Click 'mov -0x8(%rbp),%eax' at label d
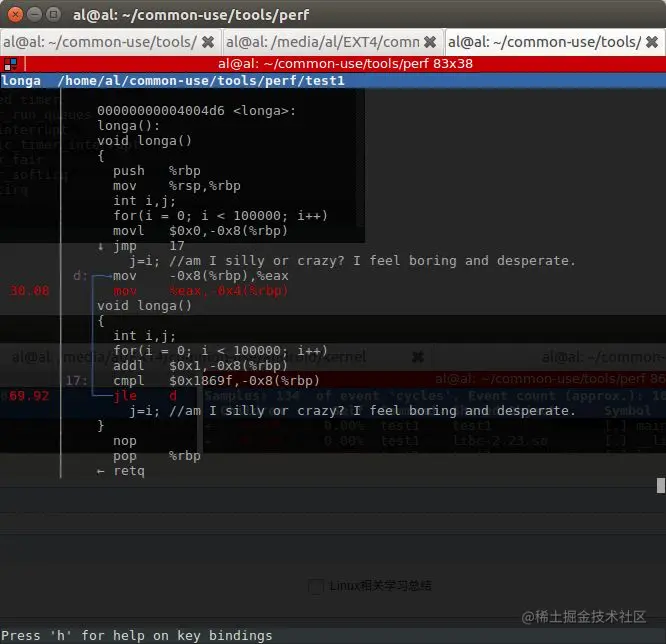 [x=200, y=276]
